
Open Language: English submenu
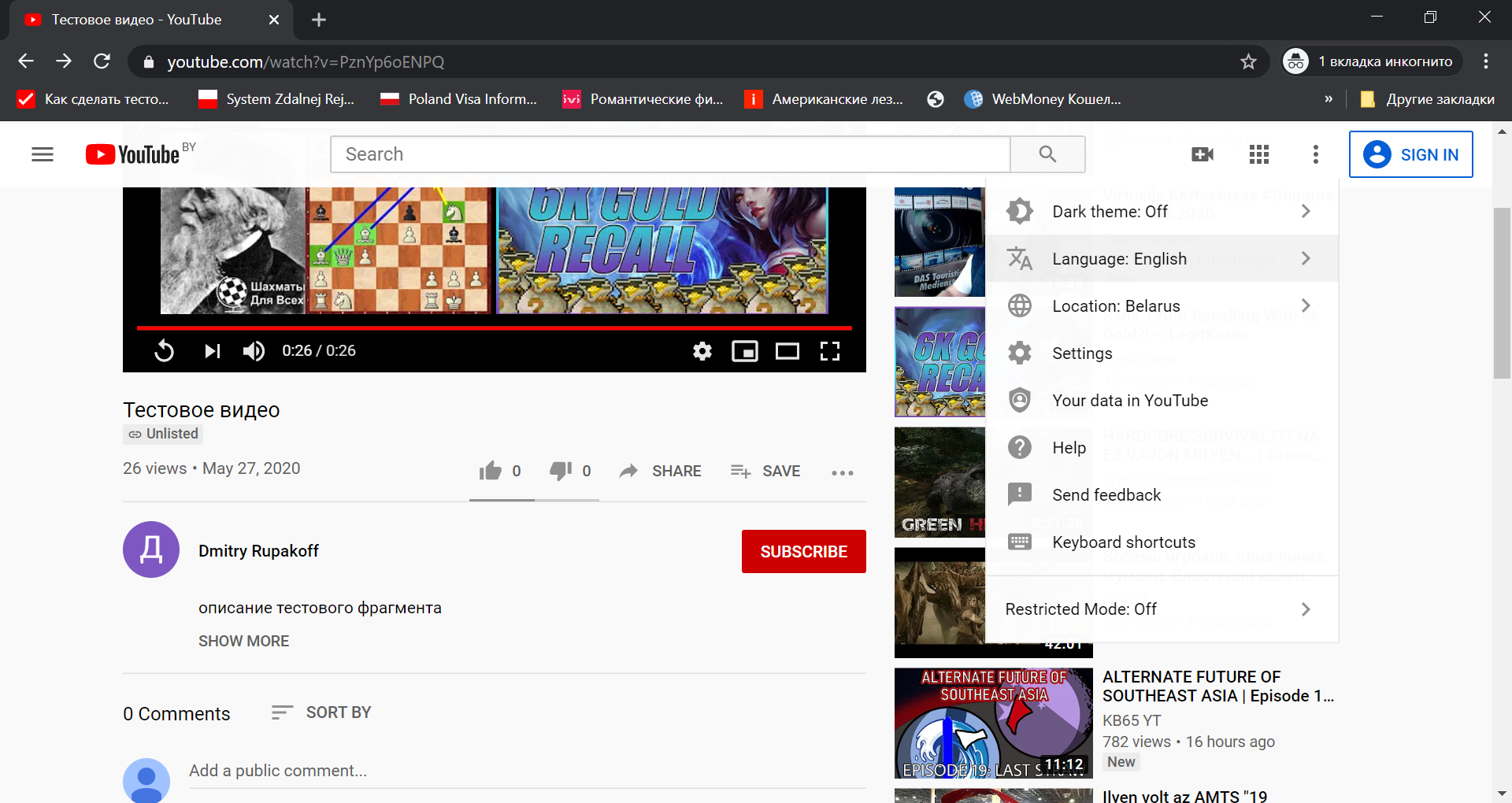tap(1162, 258)
